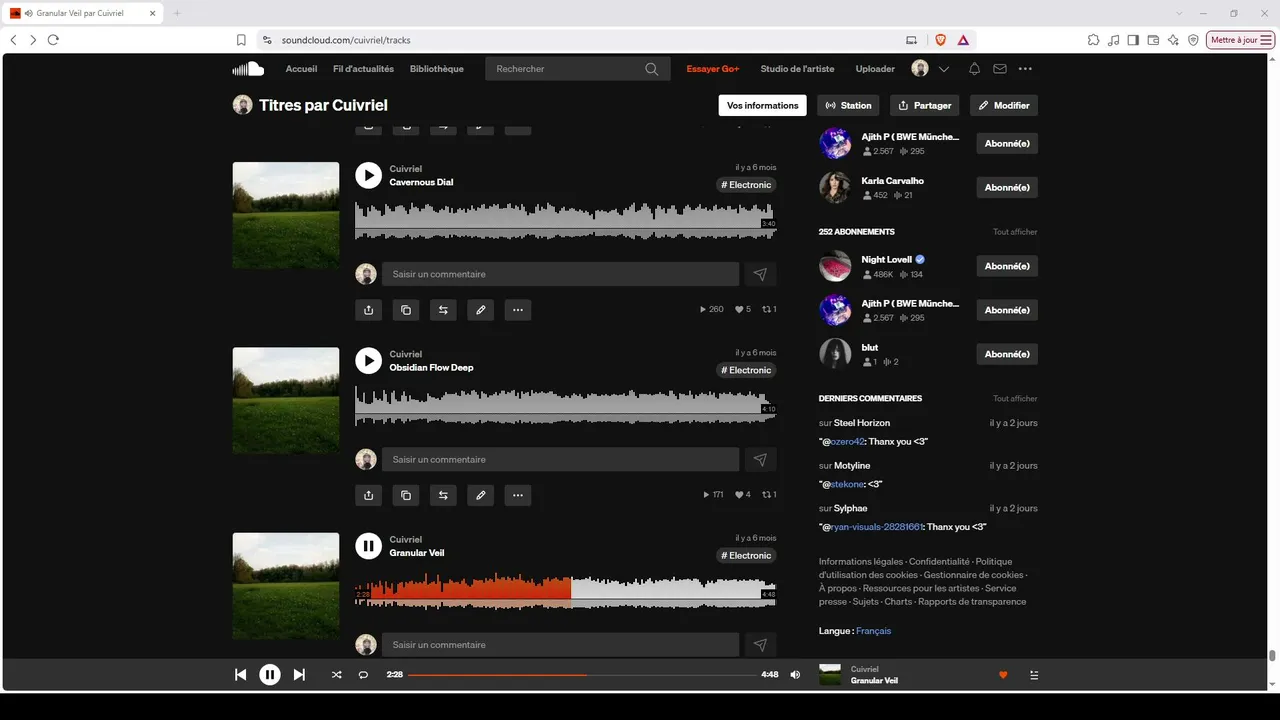Click the comment field under Cavernous Dial
This screenshot has height=720, width=1280.
[560, 274]
